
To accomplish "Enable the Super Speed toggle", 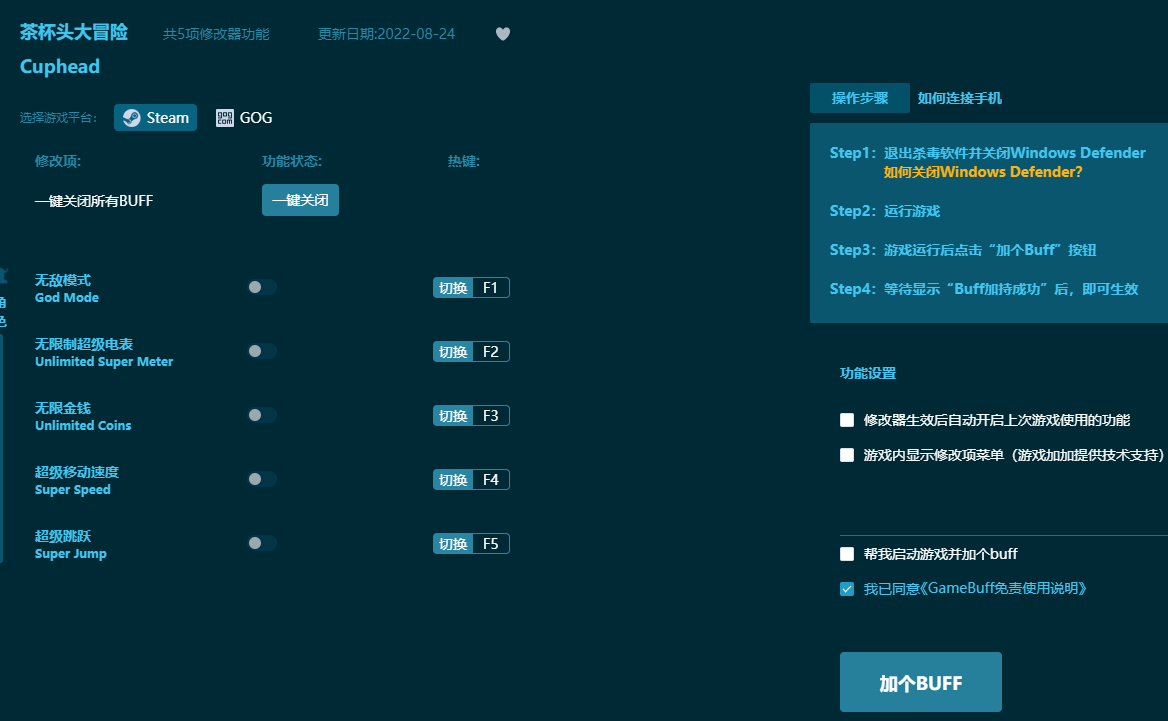I will [262, 480].
